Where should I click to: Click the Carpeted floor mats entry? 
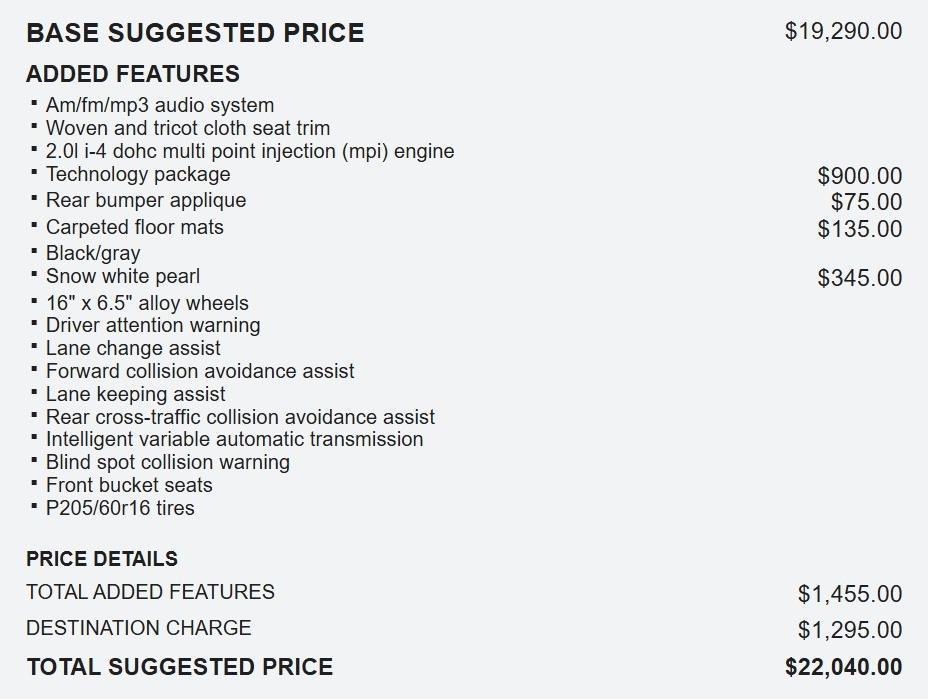[x=135, y=227]
